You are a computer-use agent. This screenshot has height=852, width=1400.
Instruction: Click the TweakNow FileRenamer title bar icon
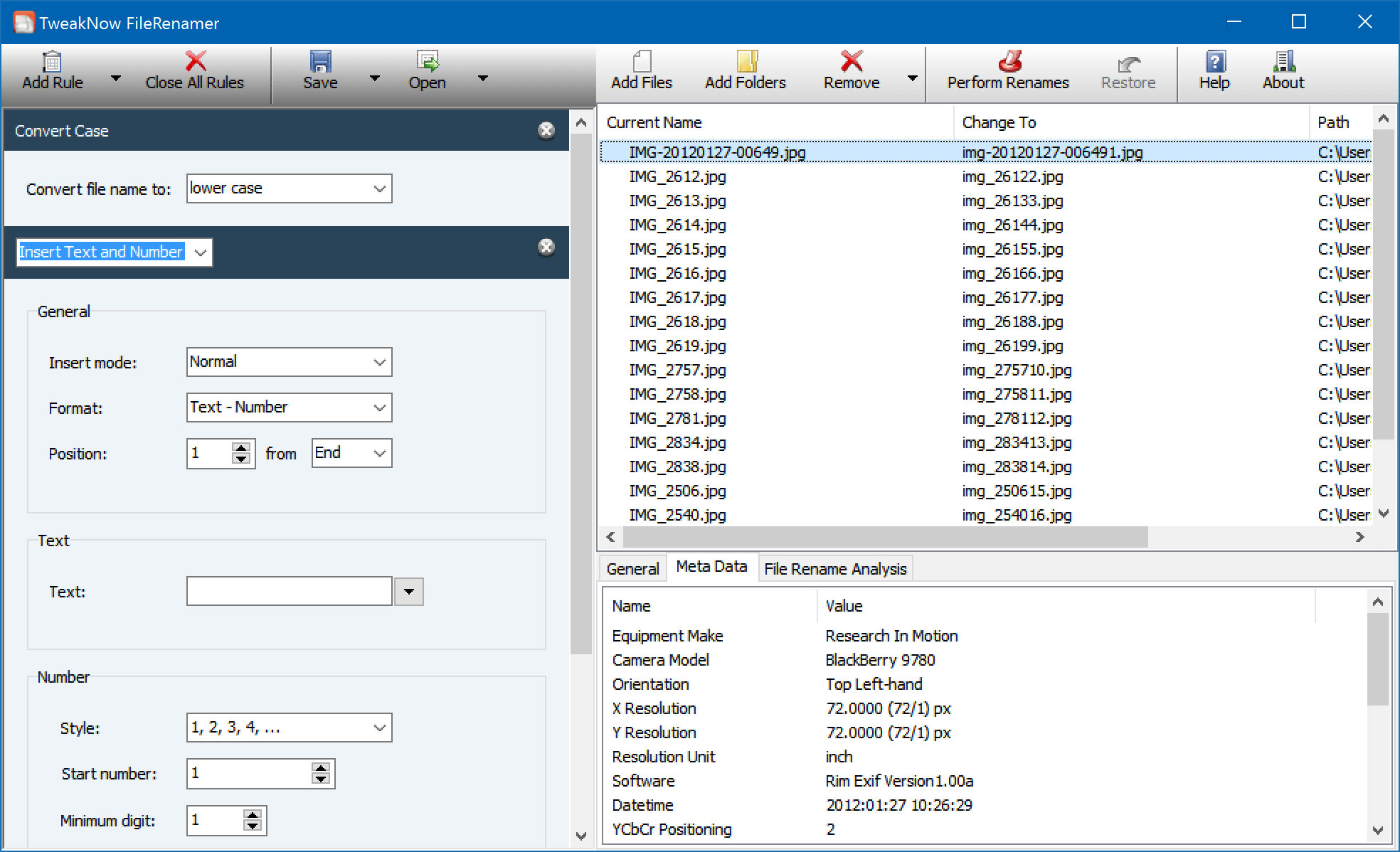(x=23, y=22)
